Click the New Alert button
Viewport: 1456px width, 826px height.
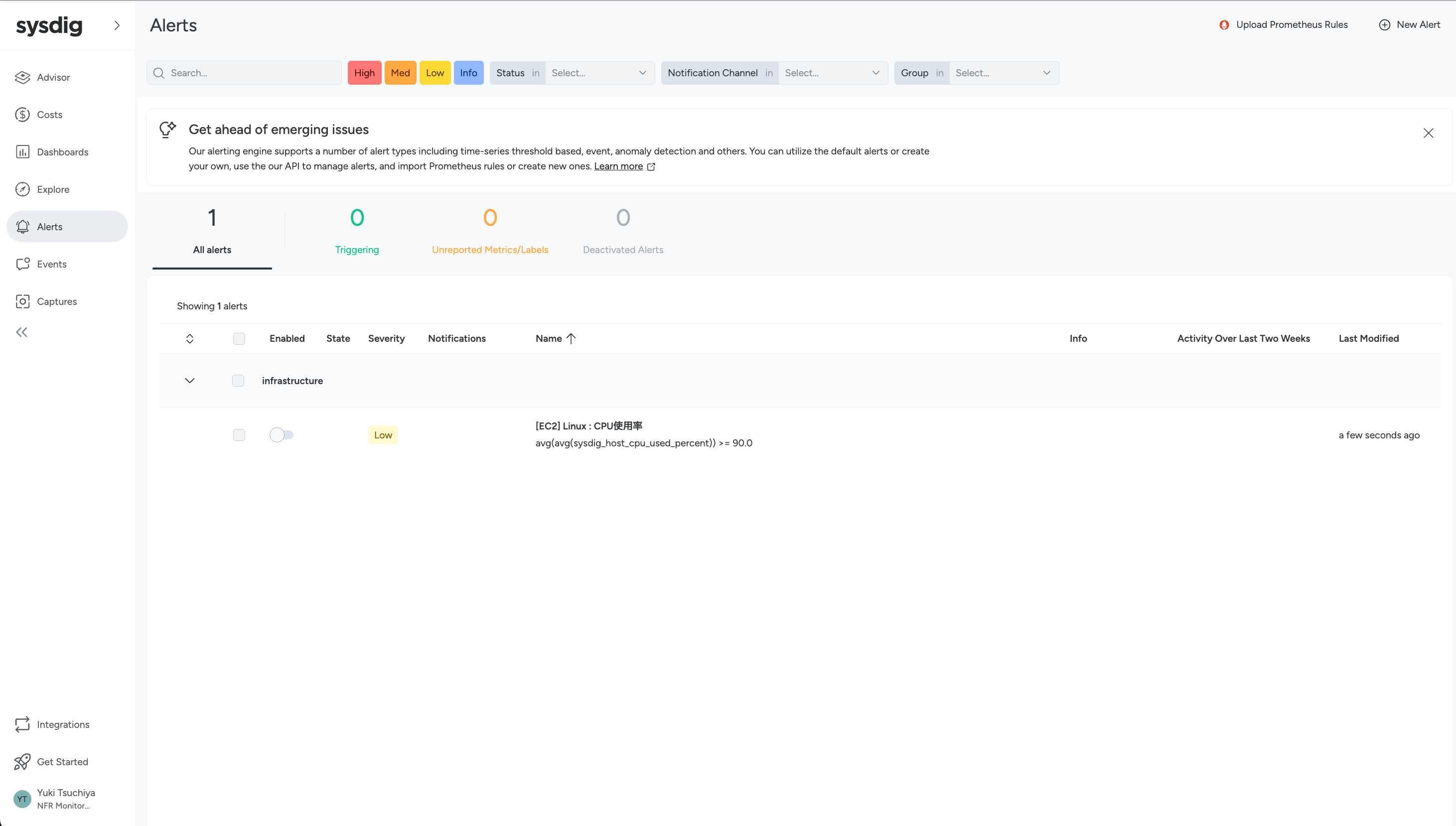pyautogui.click(x=1410, y=25)
